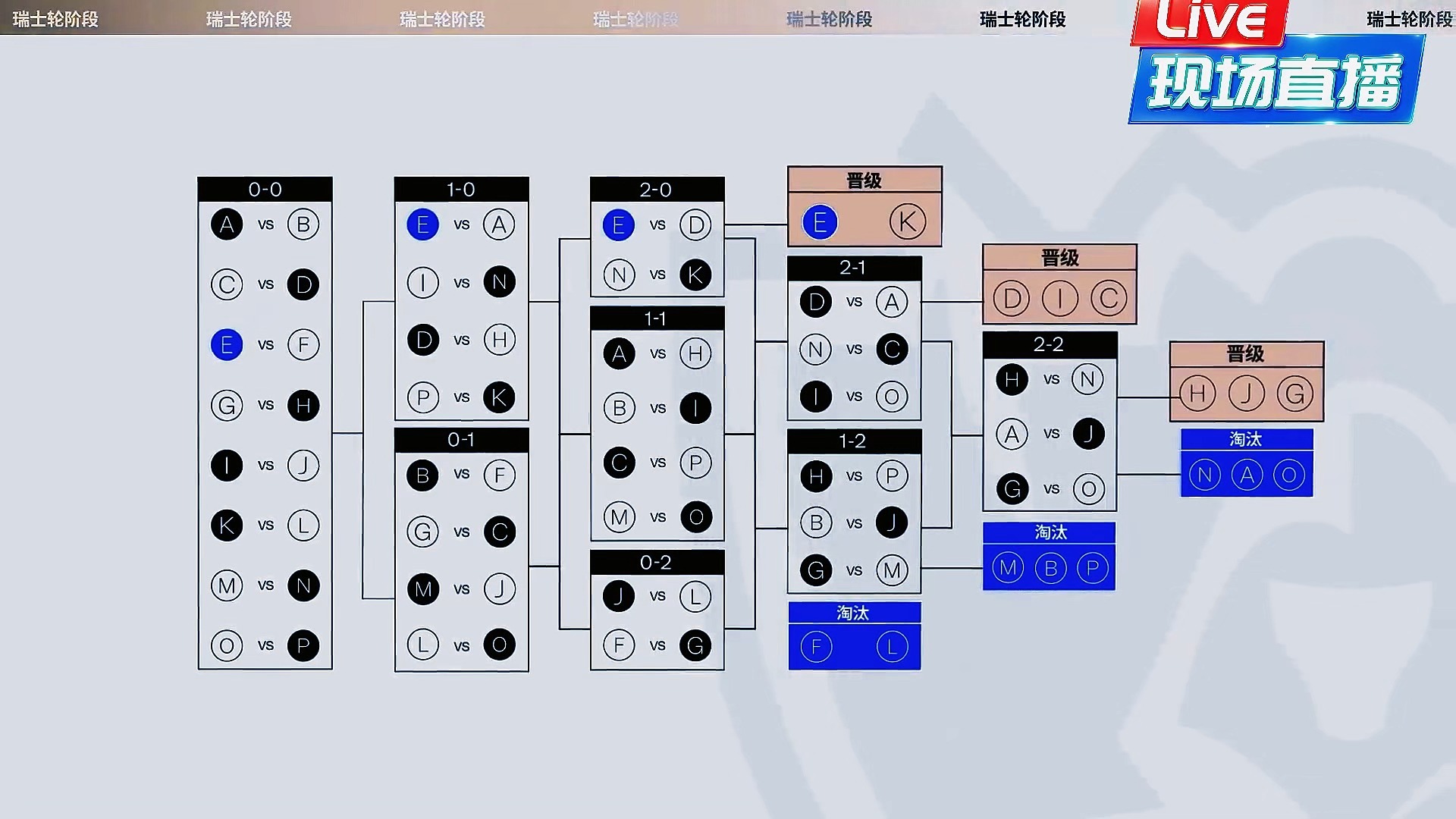Screen dimensions: 1456x819
Task: Click the 0-1 box header
Action: click(x=461, y=440)
